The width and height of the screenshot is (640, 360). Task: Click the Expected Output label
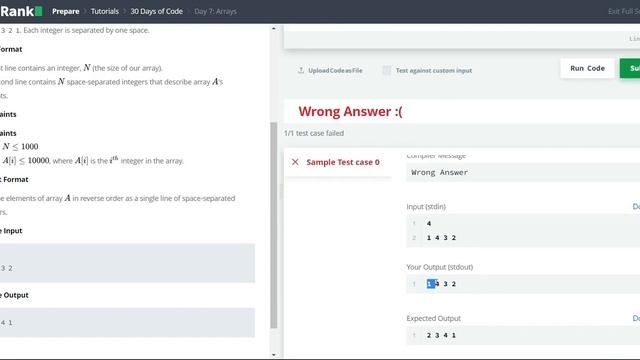433,318
